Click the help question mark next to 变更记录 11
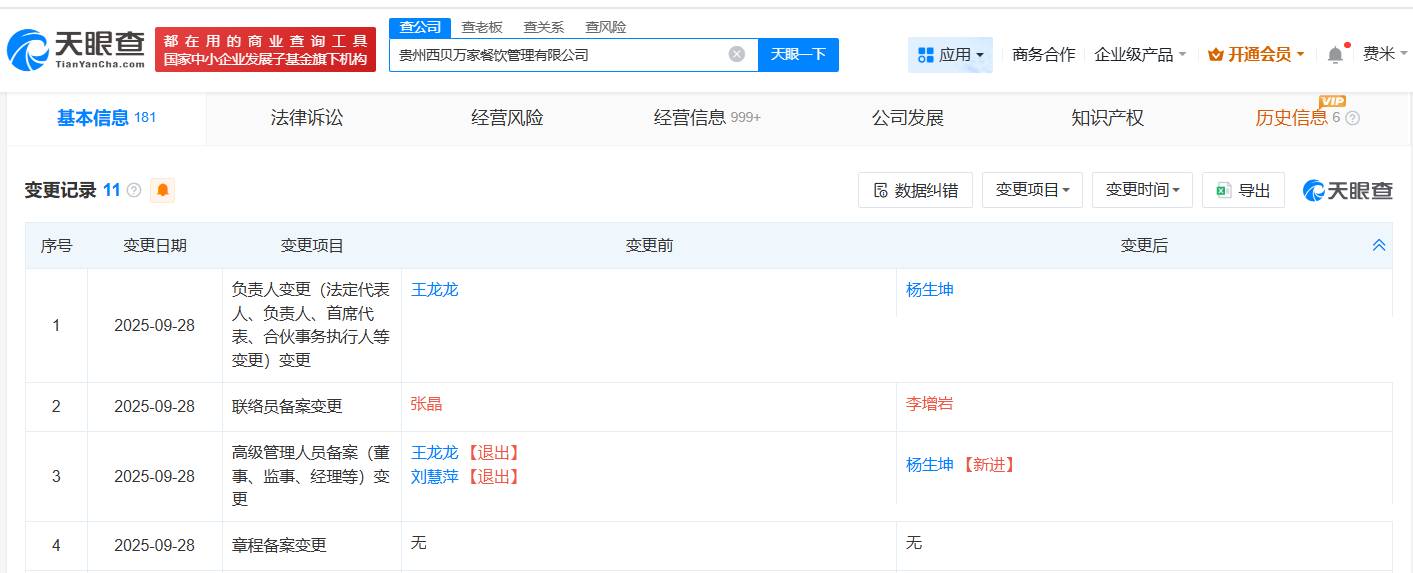Screen dimensions: 1413x573 pos(134,190)
